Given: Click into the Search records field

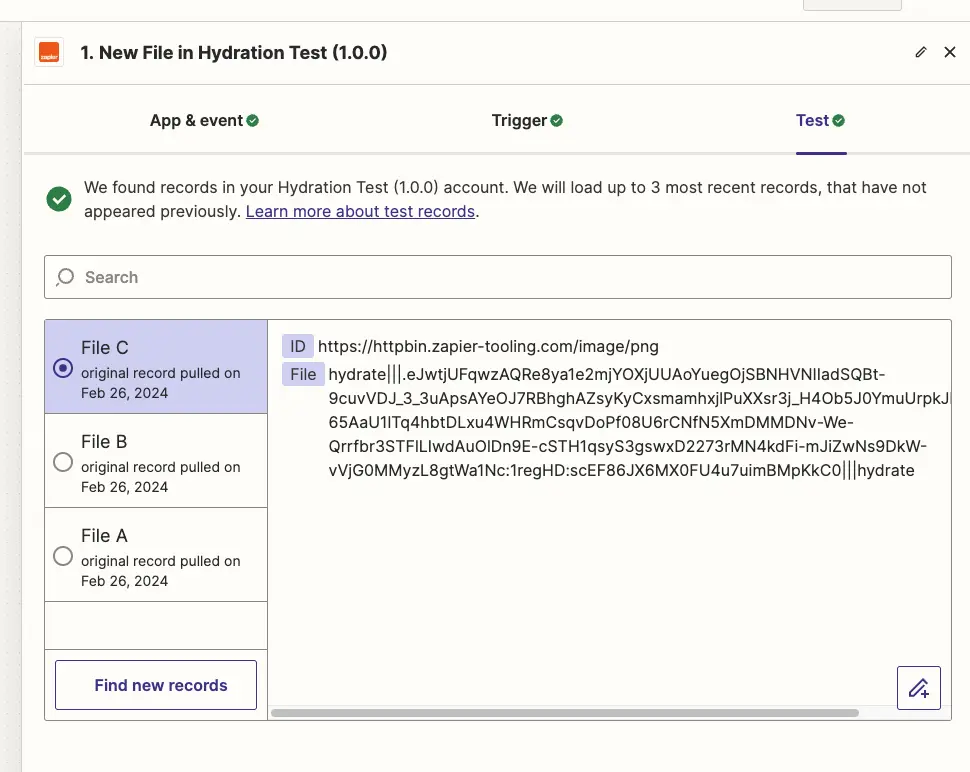Looking at the screenshot, I should 497,277.
